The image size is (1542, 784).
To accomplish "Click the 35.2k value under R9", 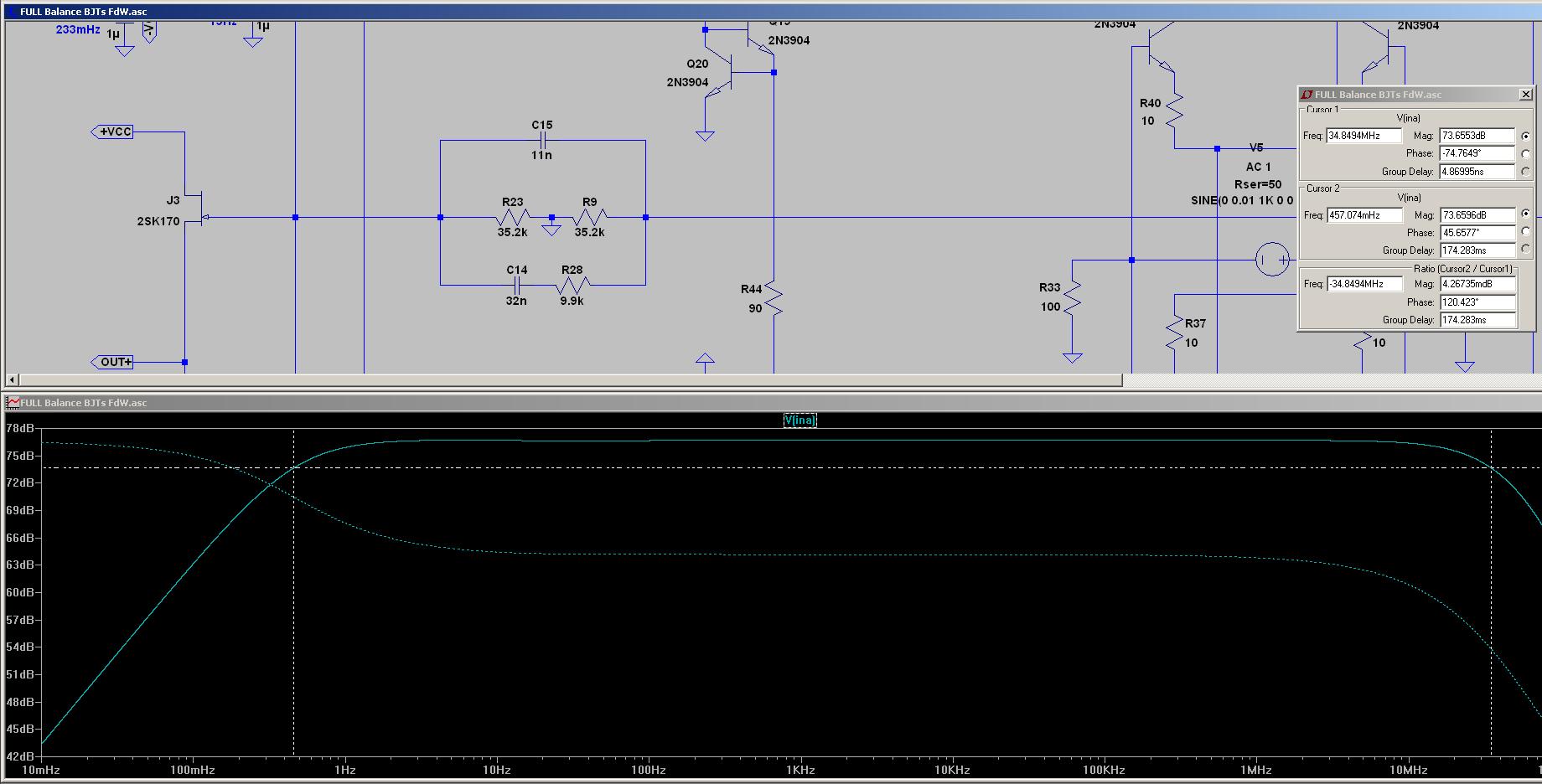I will coord(589,232).
